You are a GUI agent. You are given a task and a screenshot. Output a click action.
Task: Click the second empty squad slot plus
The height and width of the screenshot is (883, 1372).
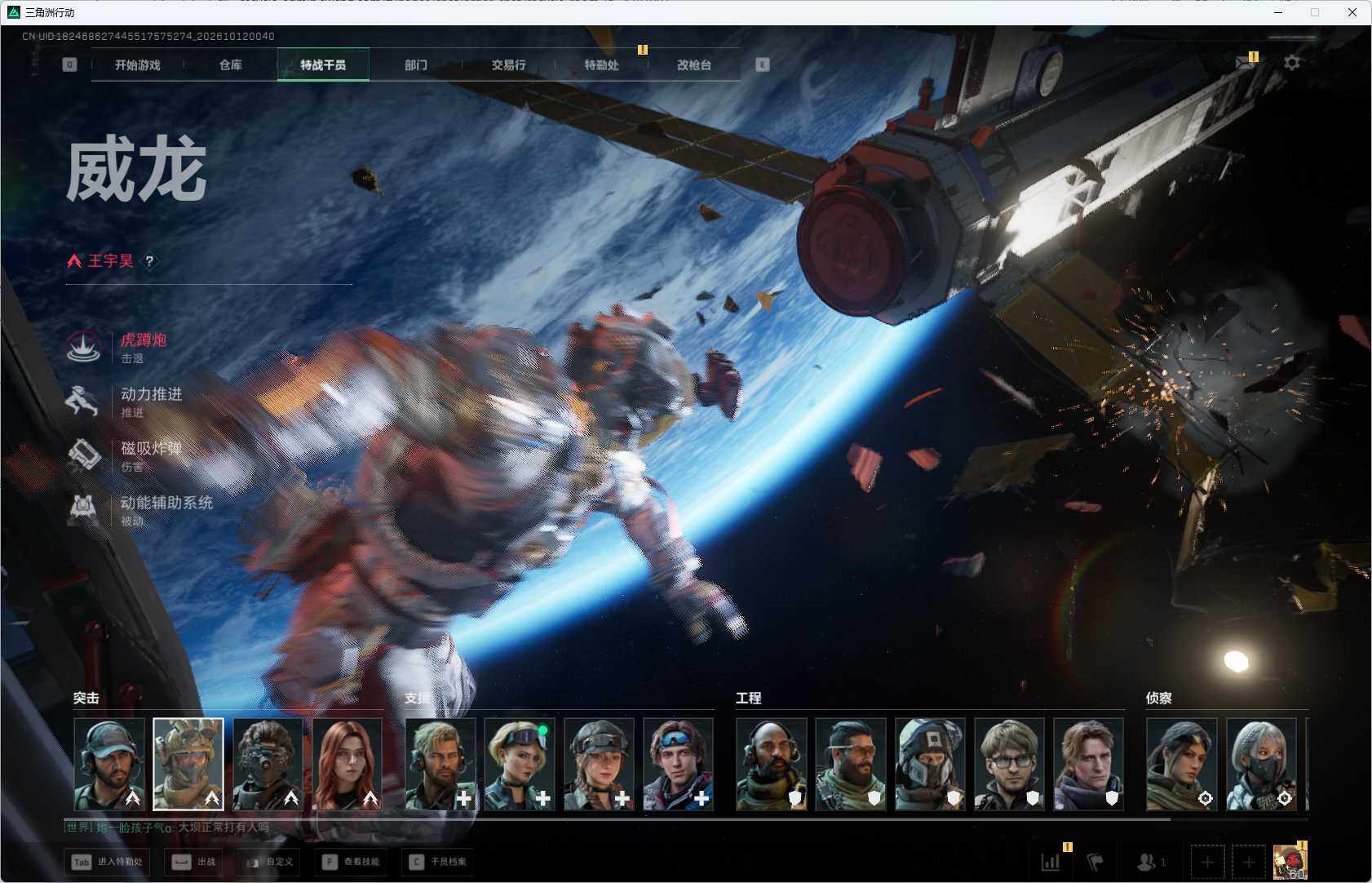click(1249, 862)
